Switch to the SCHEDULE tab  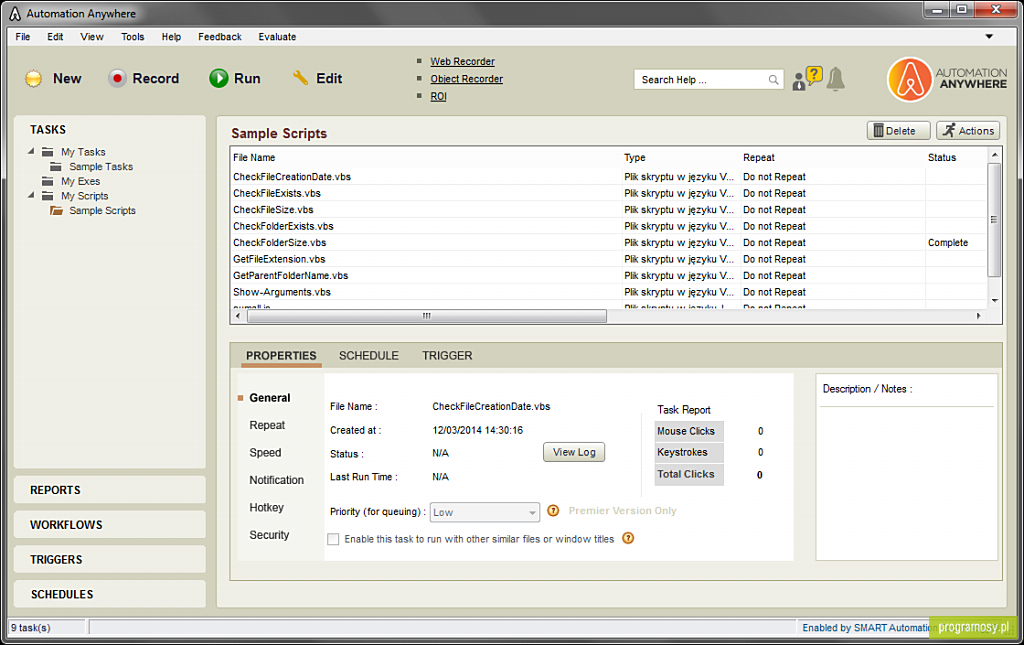click(368, 356)
